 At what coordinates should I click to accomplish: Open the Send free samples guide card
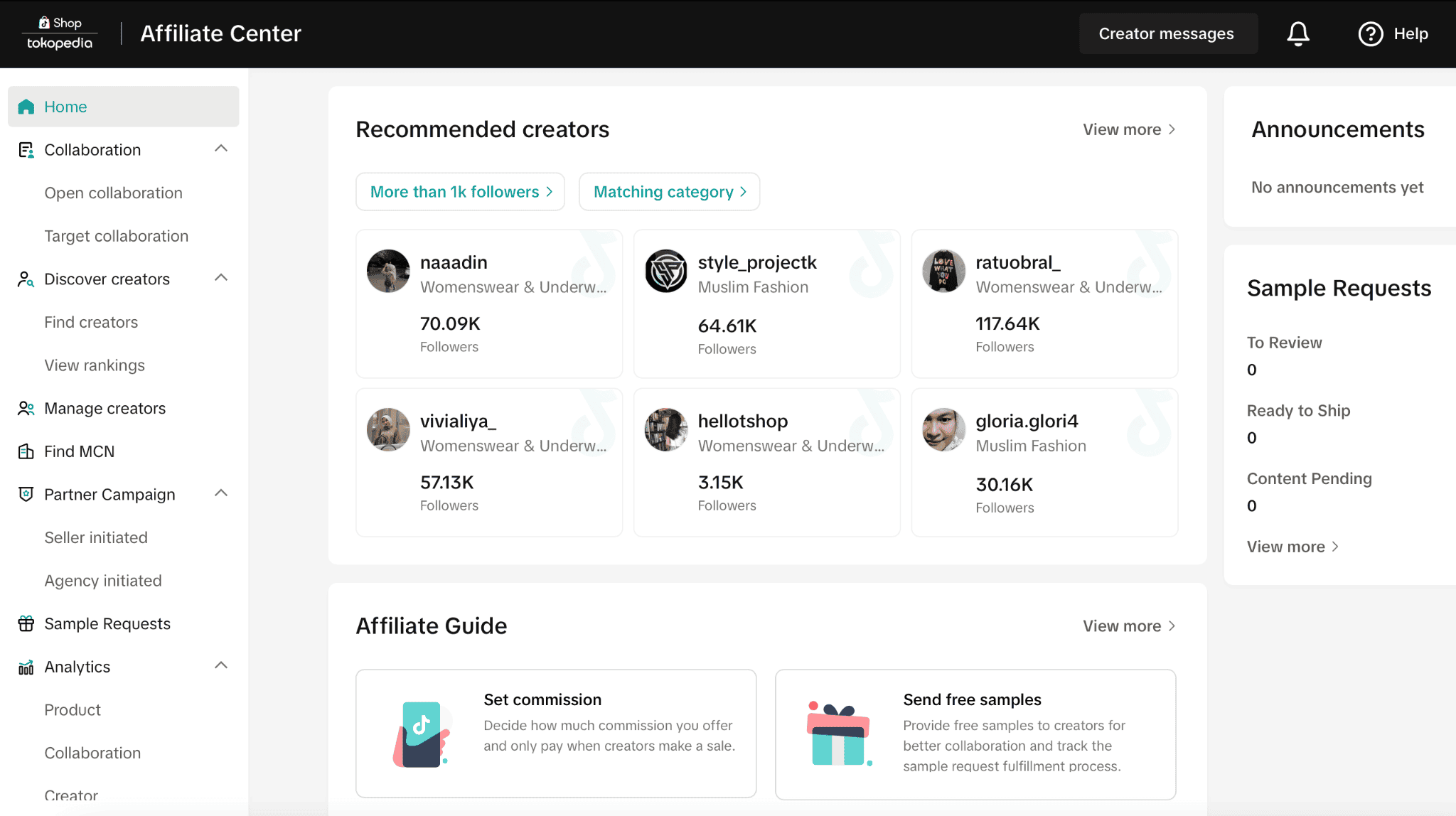click(975, 734)
